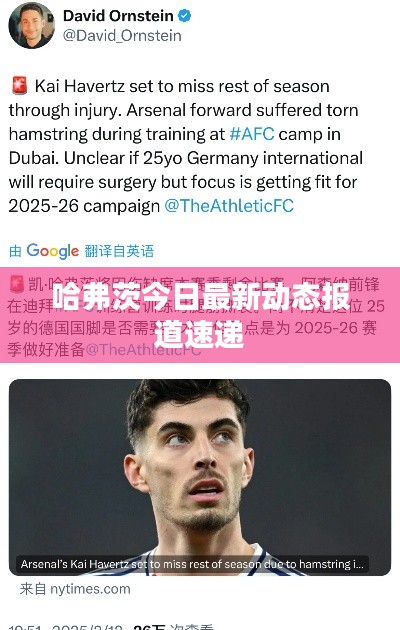
Task: Click the tweet timestamp at bottom
Action: tap(66, 627)
